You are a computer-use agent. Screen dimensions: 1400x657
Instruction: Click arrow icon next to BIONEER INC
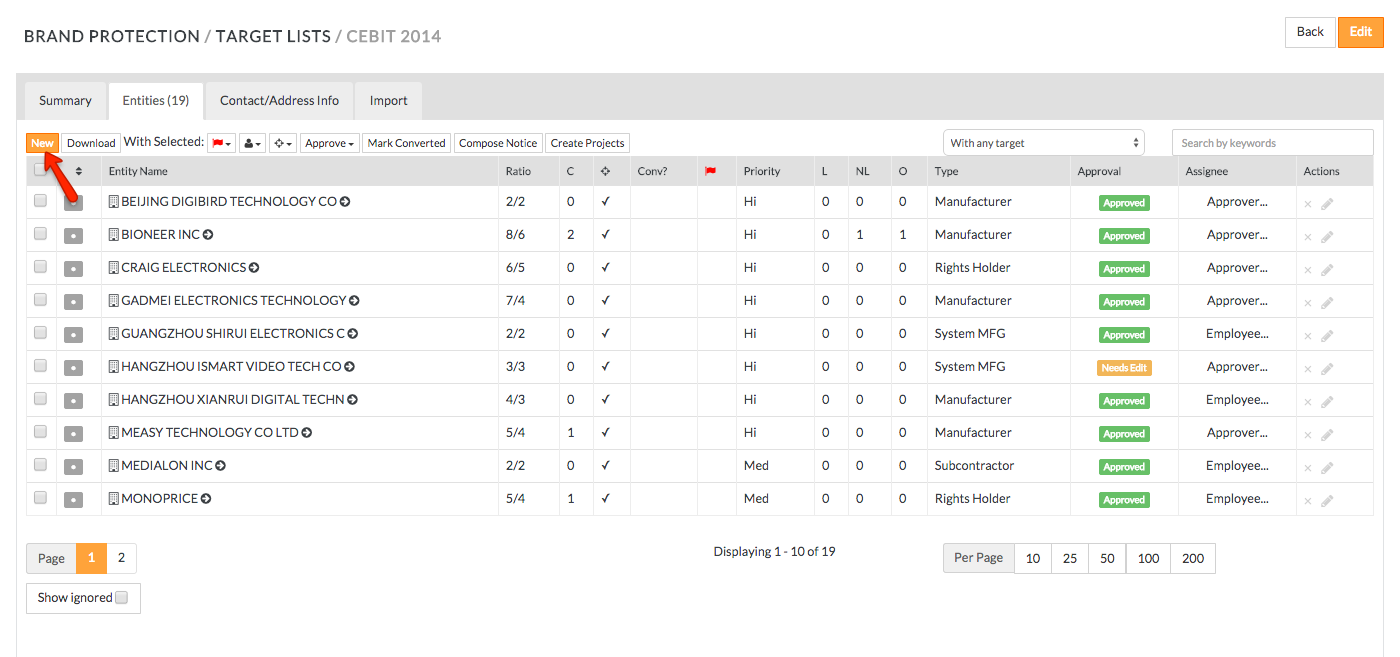pyautogui.click(x=208, y=235)
